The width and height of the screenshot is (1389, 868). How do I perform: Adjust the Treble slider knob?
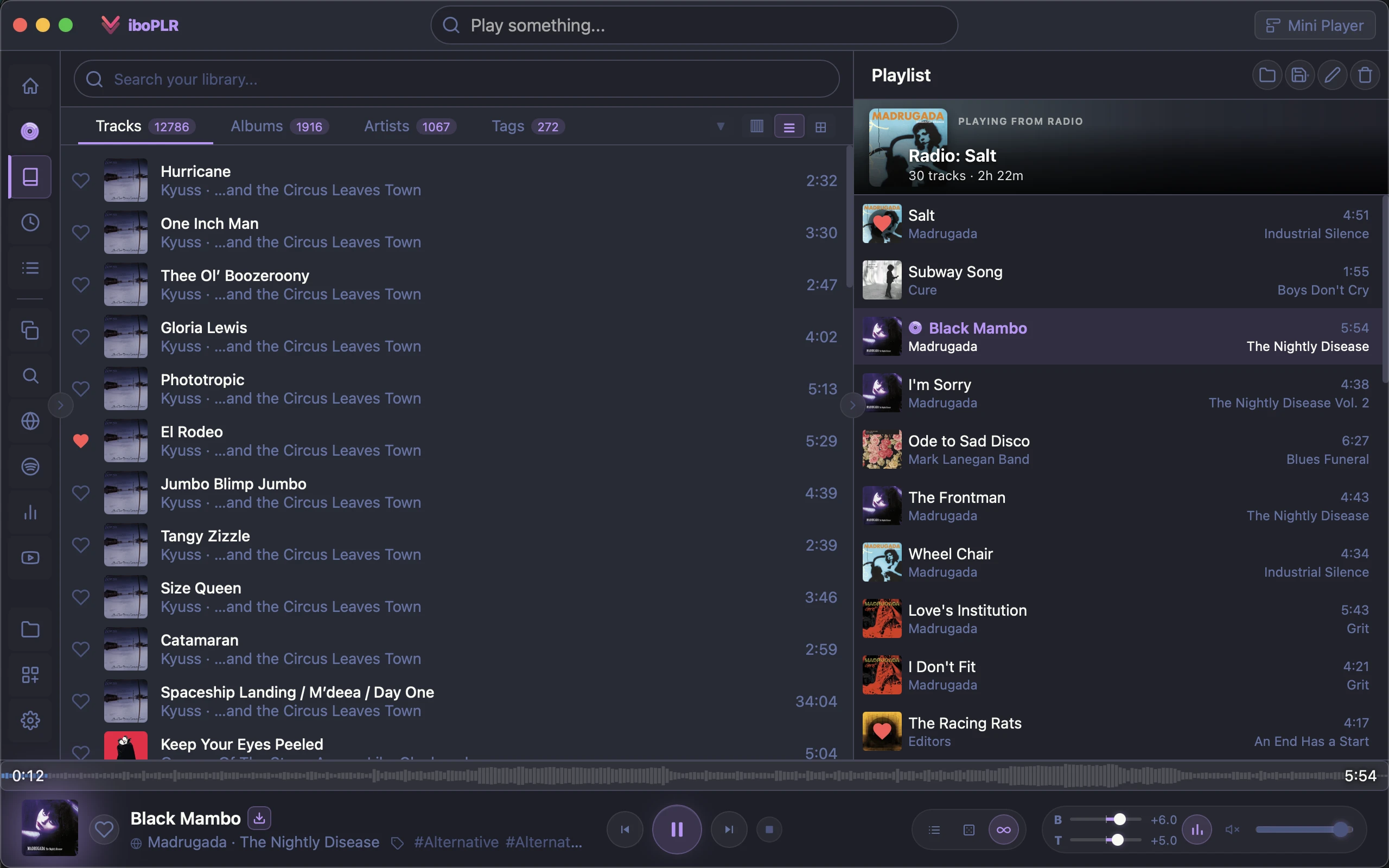[1117, 840]
